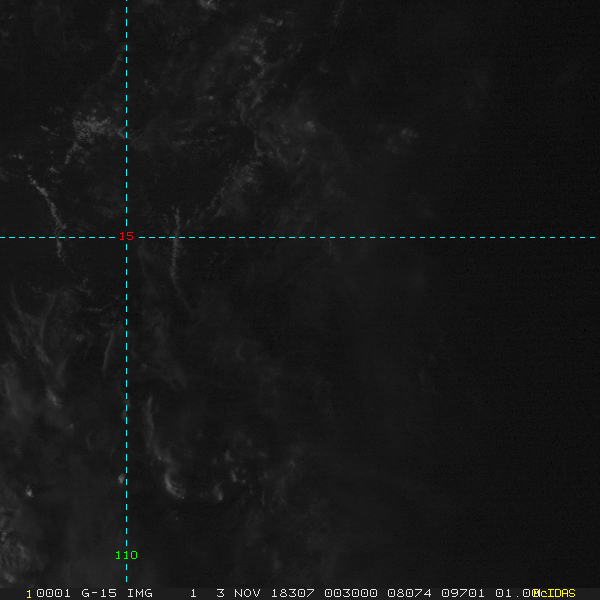The image size is (600, 600).
Task: Click the 18307 Julian date value
Action: pos(289,593)
